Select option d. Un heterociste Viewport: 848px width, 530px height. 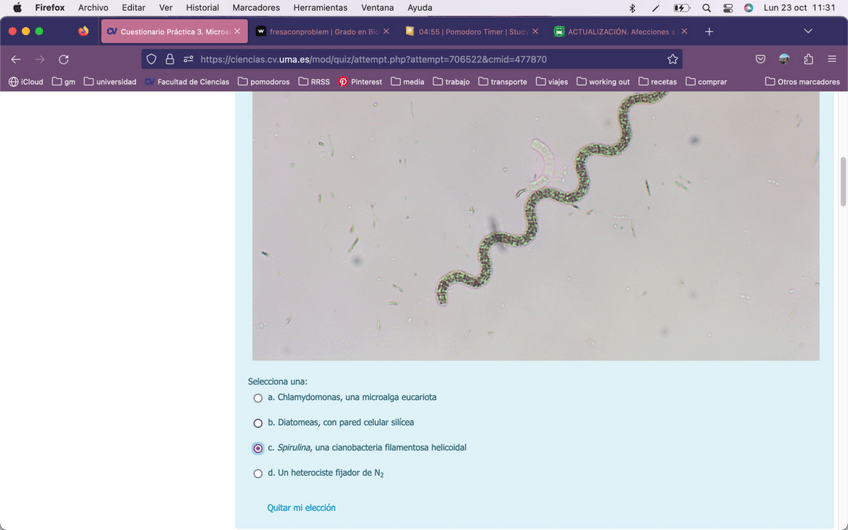[258, 474]
